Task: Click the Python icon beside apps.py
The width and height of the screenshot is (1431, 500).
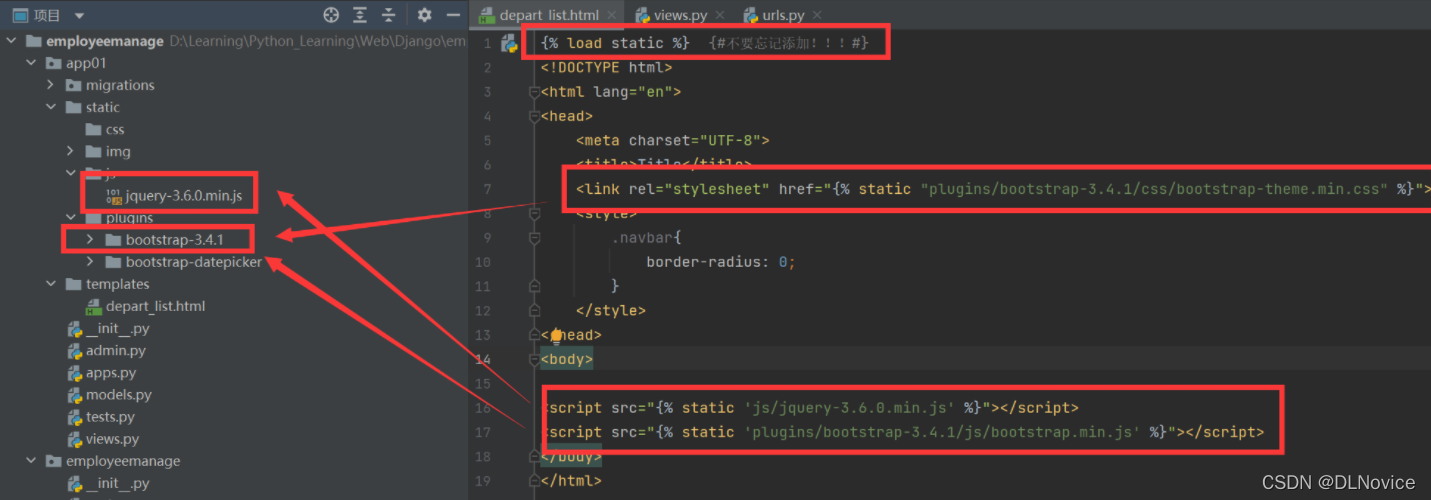Action: tap(74, 373)
